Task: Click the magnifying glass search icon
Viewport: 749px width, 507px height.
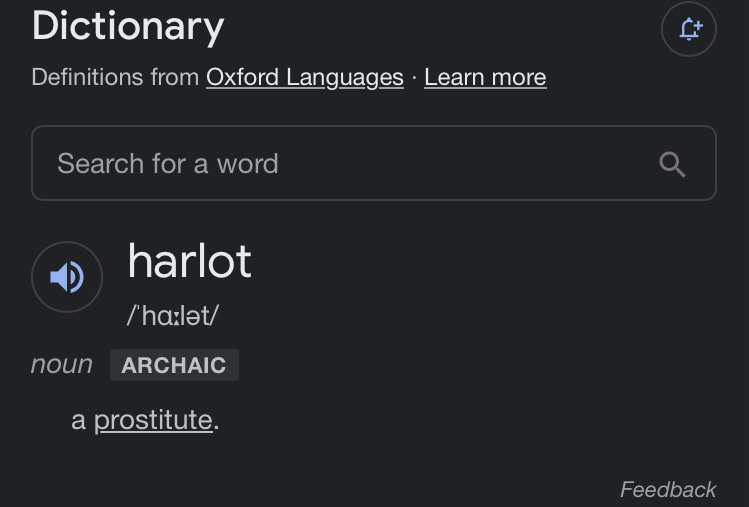Action: [672, 164]
